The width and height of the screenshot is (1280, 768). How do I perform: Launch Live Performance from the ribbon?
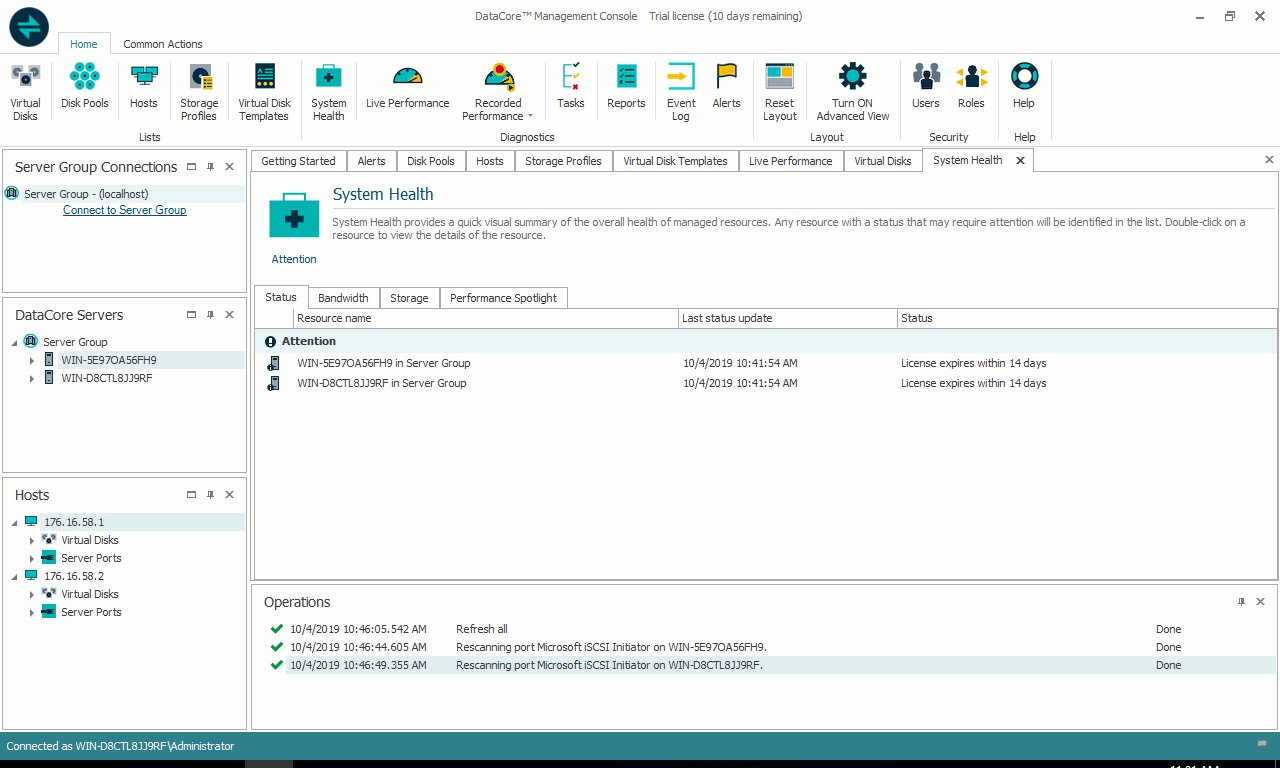click(408, 86)
